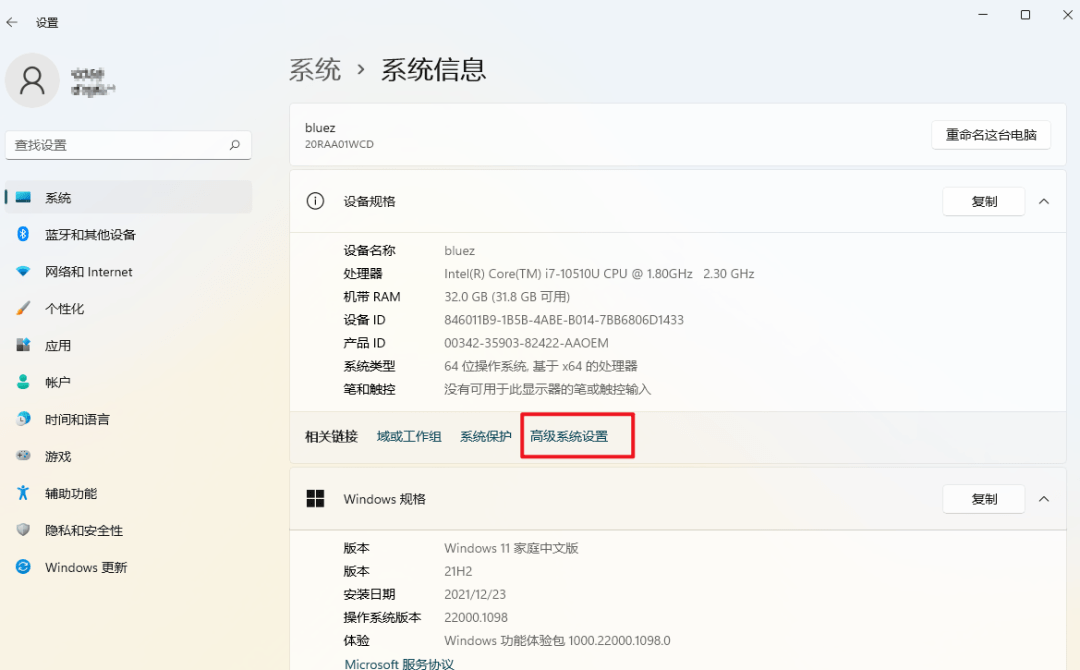Open the 系统保护 link

coord(486,437)
